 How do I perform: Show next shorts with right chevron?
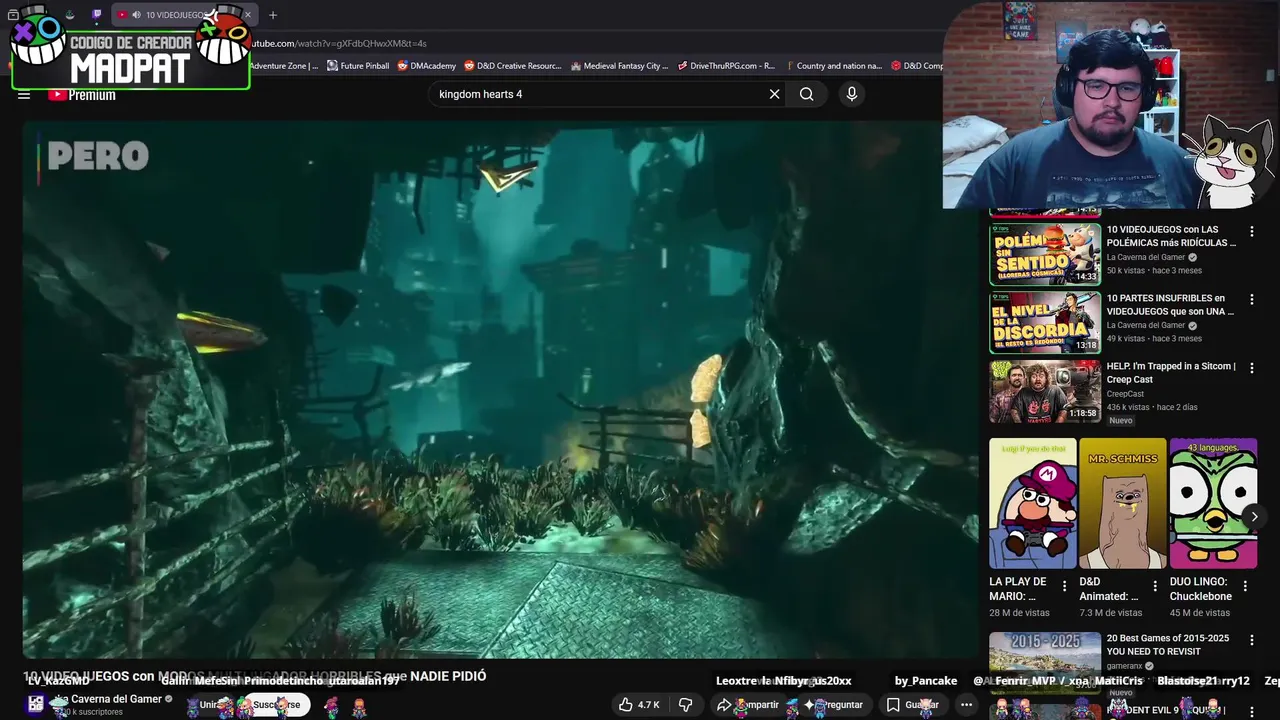click(1254, 517)
